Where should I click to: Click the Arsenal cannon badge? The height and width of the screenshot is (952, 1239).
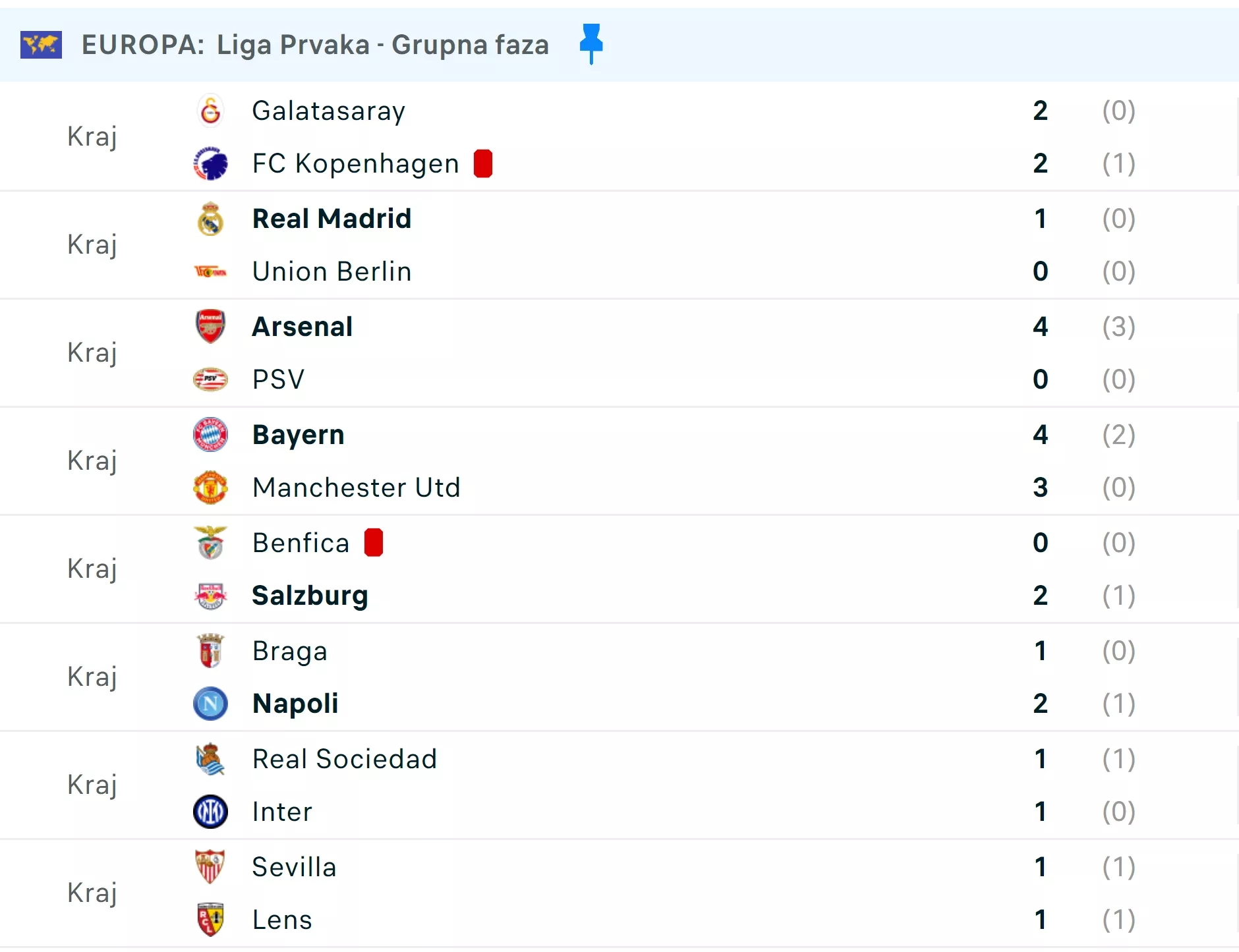pyautogui.click(x=210, y=327)
